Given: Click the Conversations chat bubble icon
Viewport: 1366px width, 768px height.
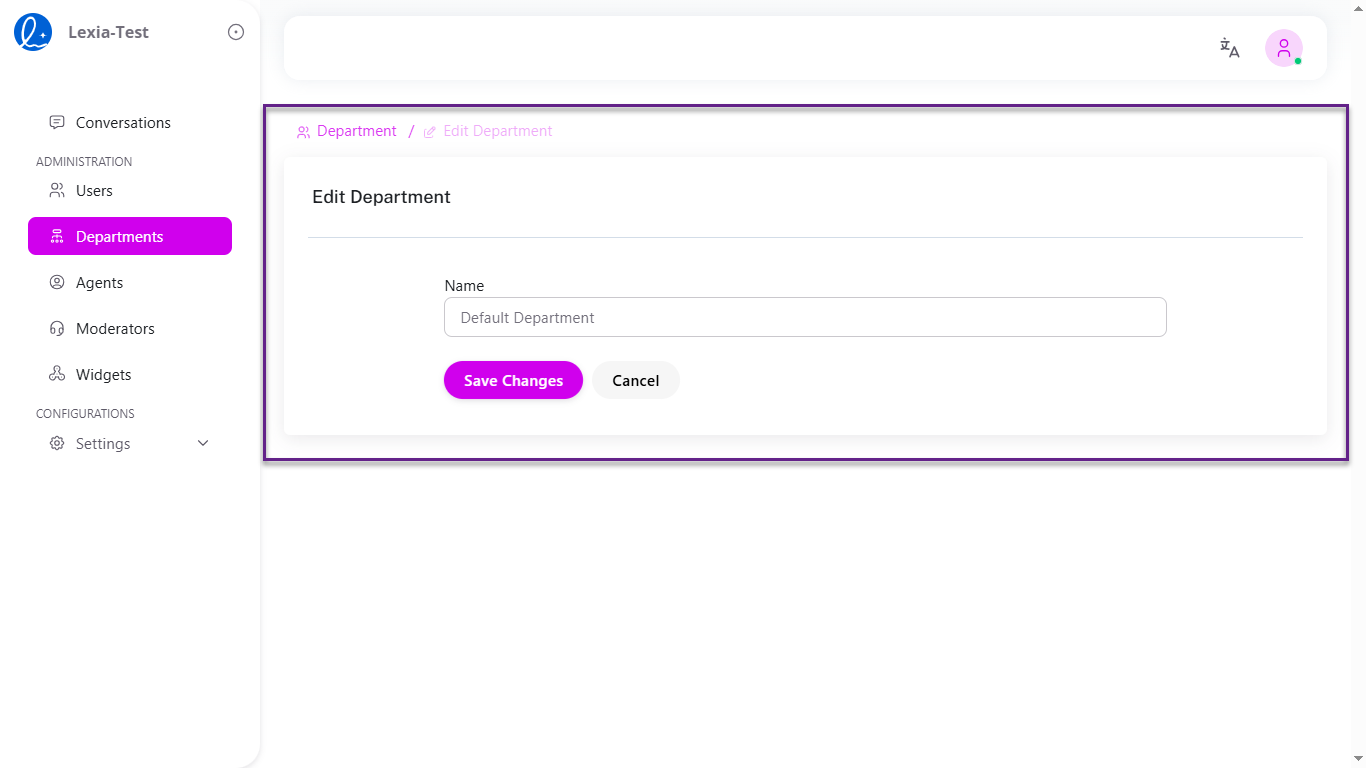Looking at the screenshot, I should (57, 122).
